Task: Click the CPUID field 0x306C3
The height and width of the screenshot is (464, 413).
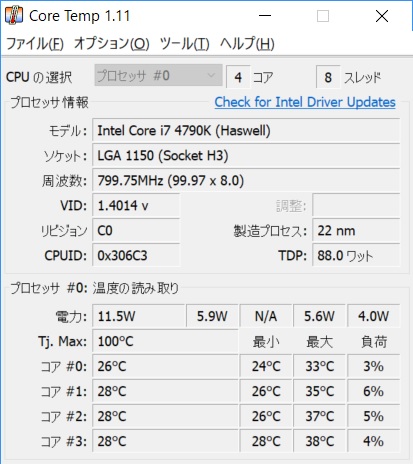Action: (x=136, y=255)
